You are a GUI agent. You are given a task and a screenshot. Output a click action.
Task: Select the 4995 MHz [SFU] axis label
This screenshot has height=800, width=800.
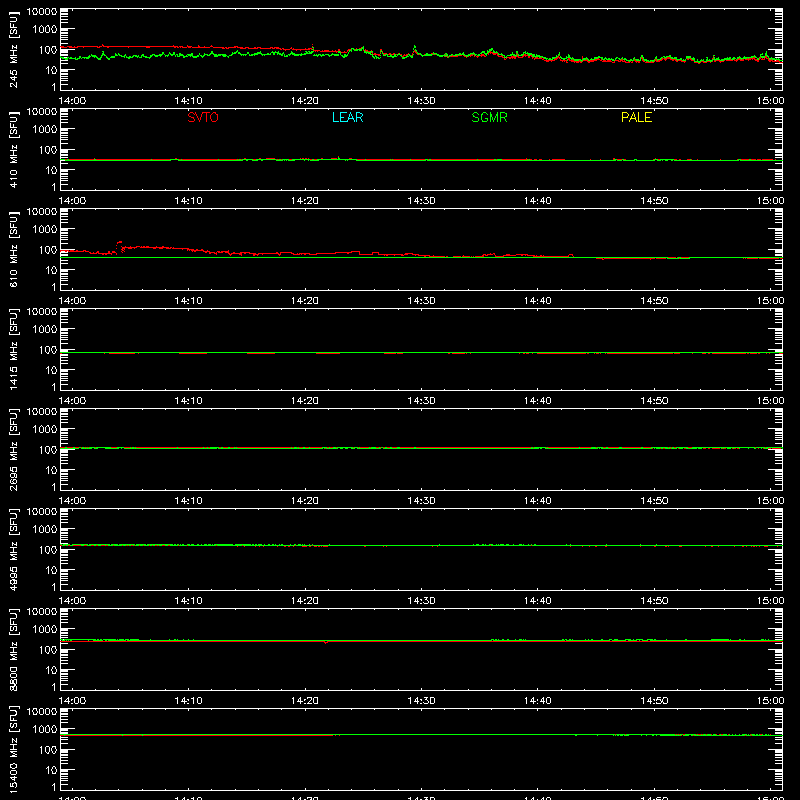coord(13,549)
